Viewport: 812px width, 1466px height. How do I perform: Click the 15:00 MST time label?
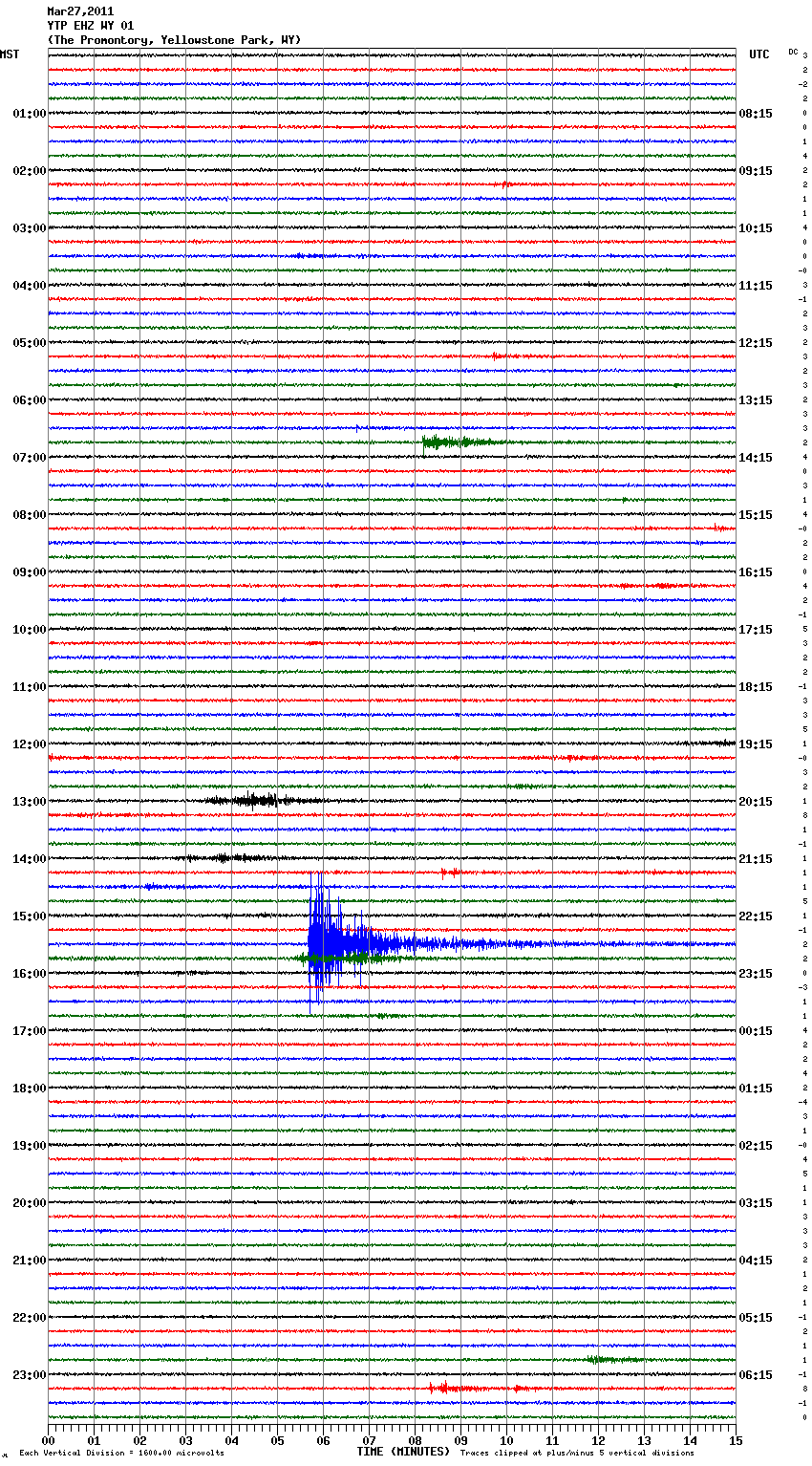point(29,916)
